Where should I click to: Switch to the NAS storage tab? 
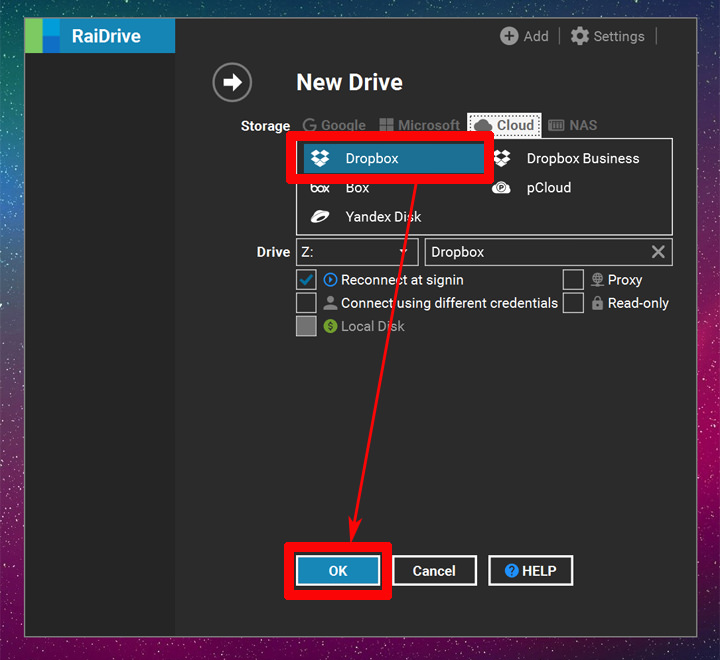point(573,125)
